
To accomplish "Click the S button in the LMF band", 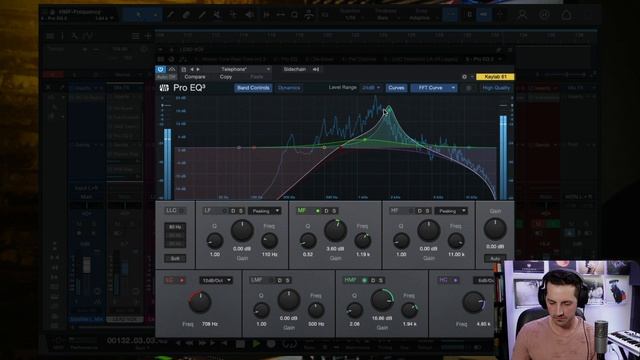I will click(287, 280).
